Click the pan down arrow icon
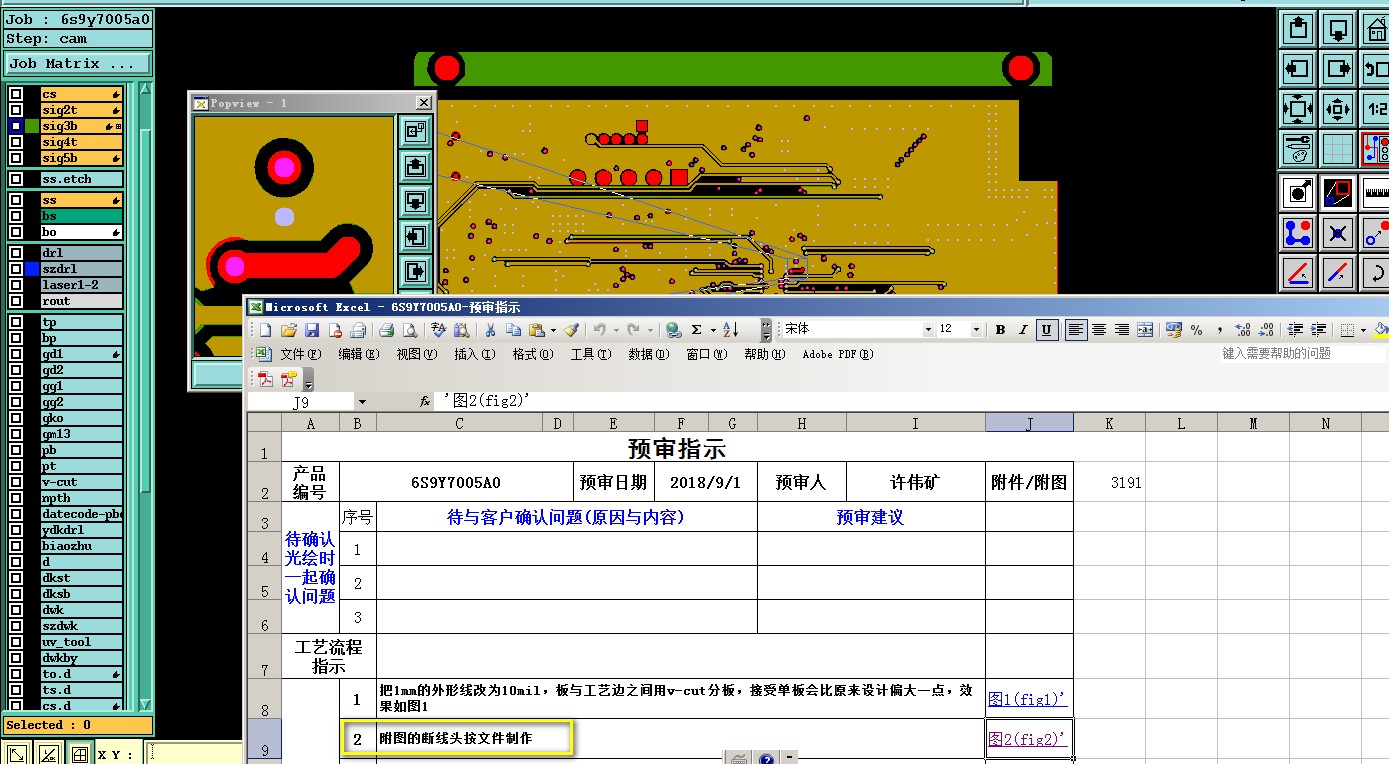This screenshot has width=1389, height=764. [1338, 28]
